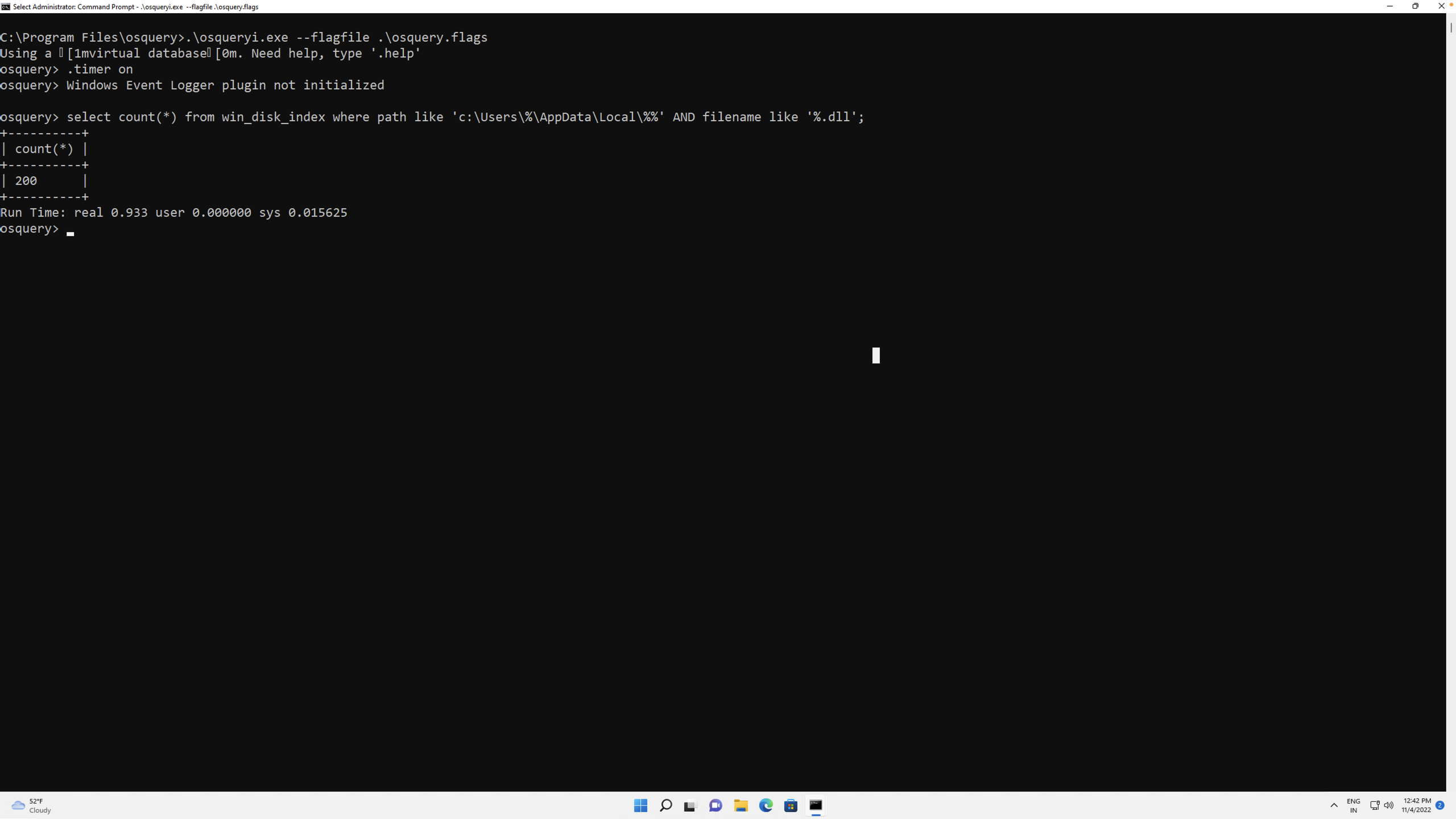The height and width of the screenshot is (819, 1456).
Task: Click the osquery prompt input line
Action: (x=37, y=229)
